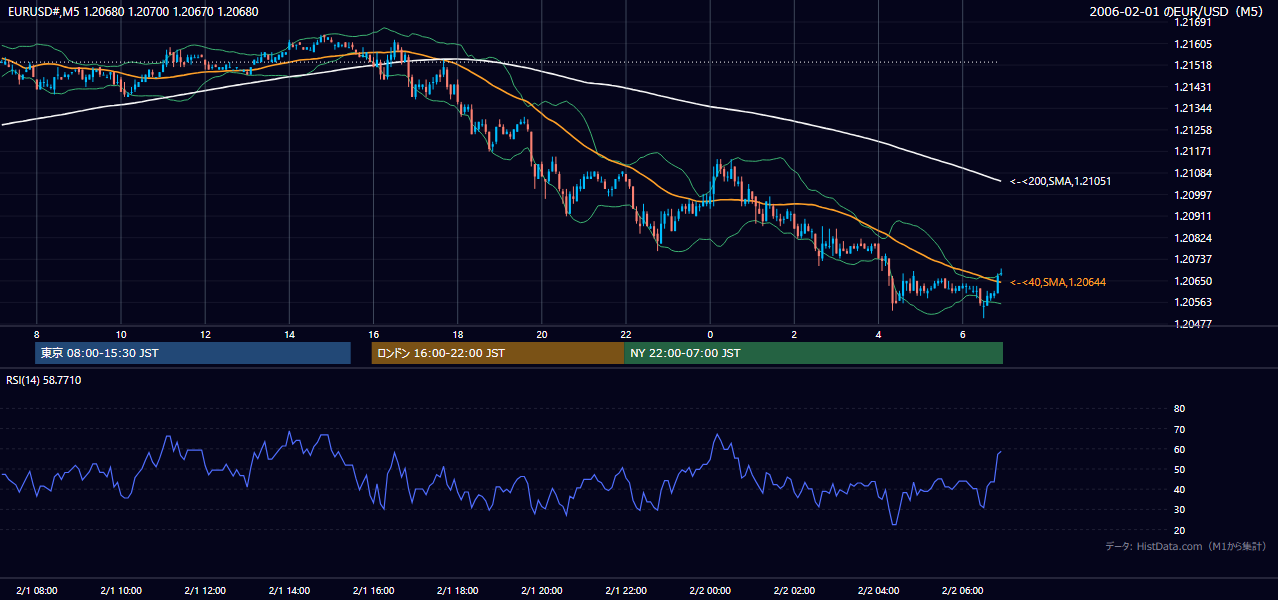Click the 2/1 18:00 time axis label

[457, 590]
